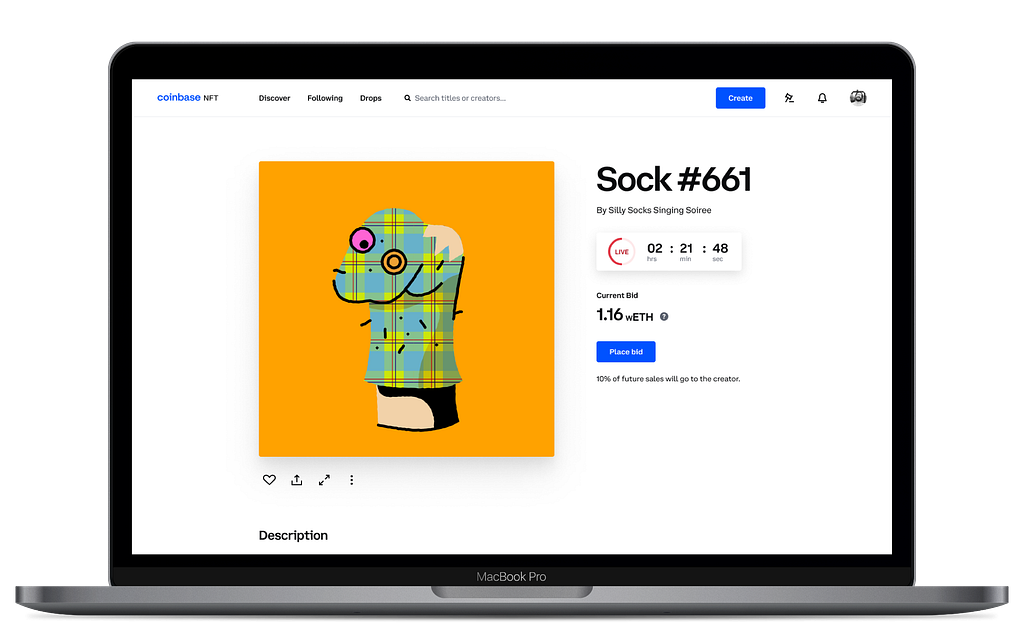Open the profile avatar menu

tap(857, 97)
